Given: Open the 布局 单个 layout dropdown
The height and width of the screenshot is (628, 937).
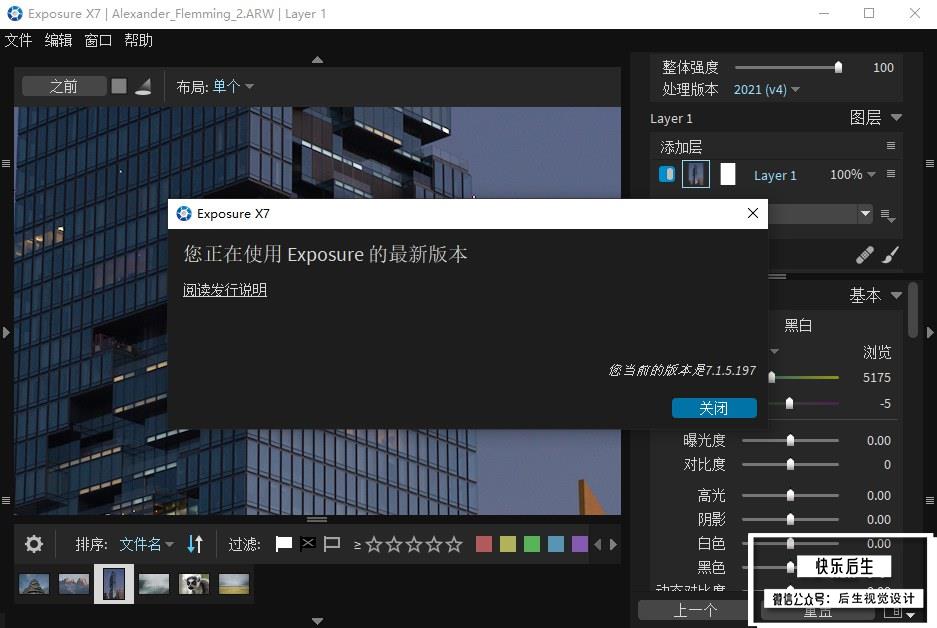Looking at the screenshot, I should [232, 87].
